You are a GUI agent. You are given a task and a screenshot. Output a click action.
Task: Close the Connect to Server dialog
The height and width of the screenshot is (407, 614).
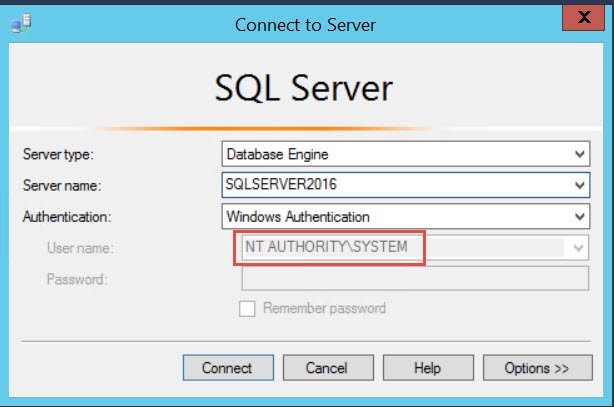(583, 17)
